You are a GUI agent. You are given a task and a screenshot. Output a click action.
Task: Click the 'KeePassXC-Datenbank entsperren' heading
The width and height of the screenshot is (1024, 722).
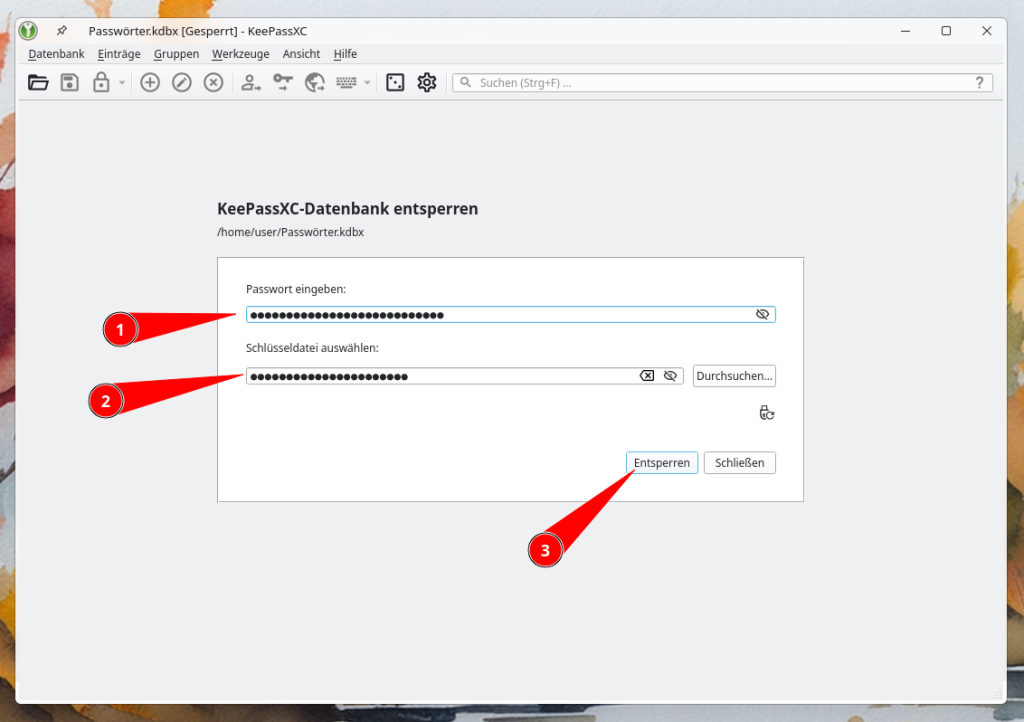tap(347, 209)
